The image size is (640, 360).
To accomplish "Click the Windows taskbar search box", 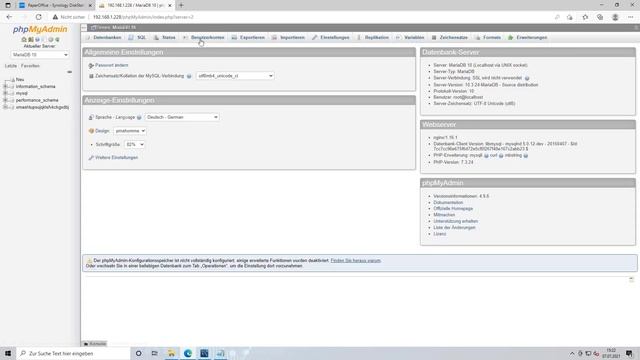I will pos(73,353).
